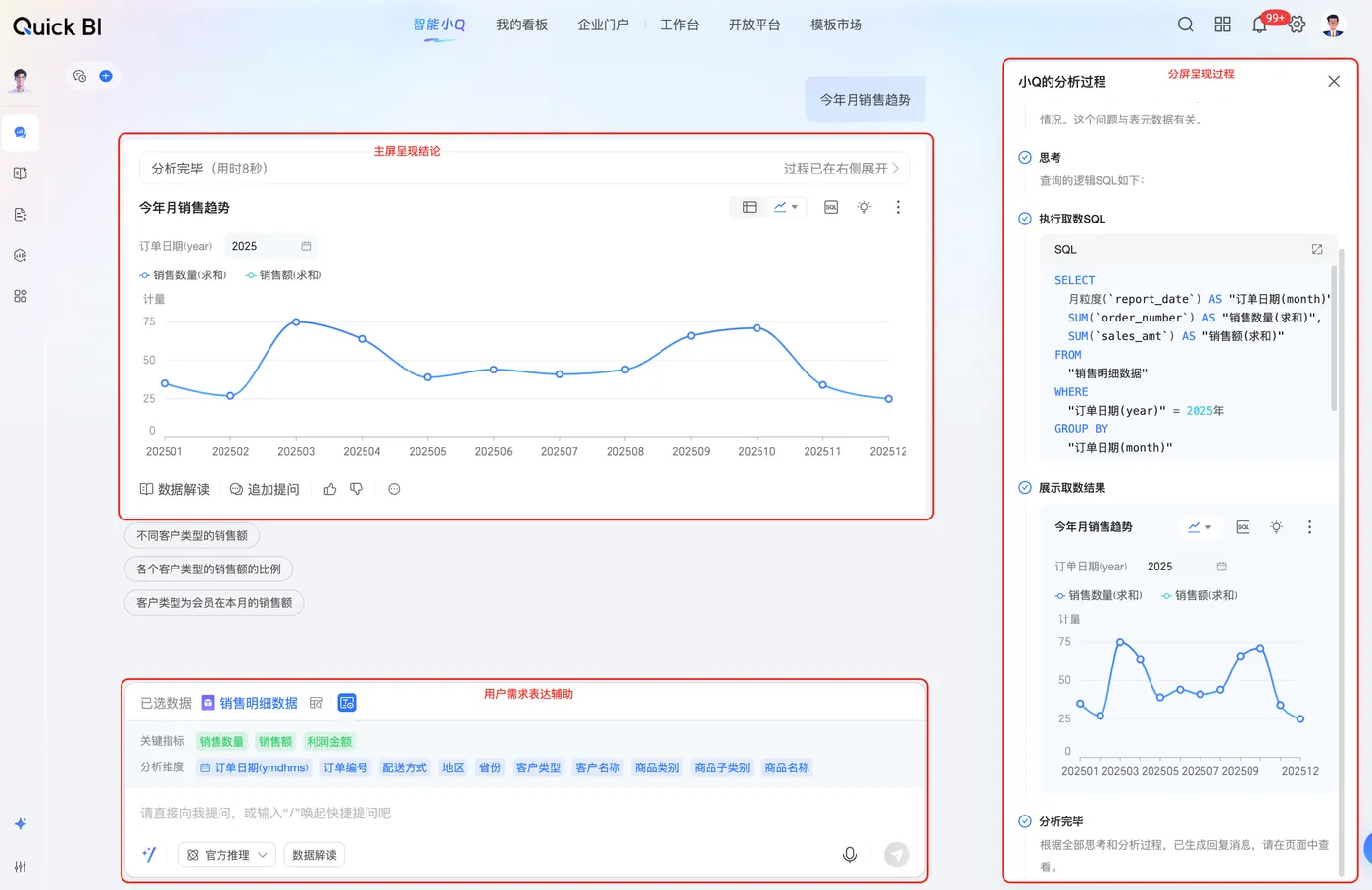Click the question input field

(x=524, y=813)
